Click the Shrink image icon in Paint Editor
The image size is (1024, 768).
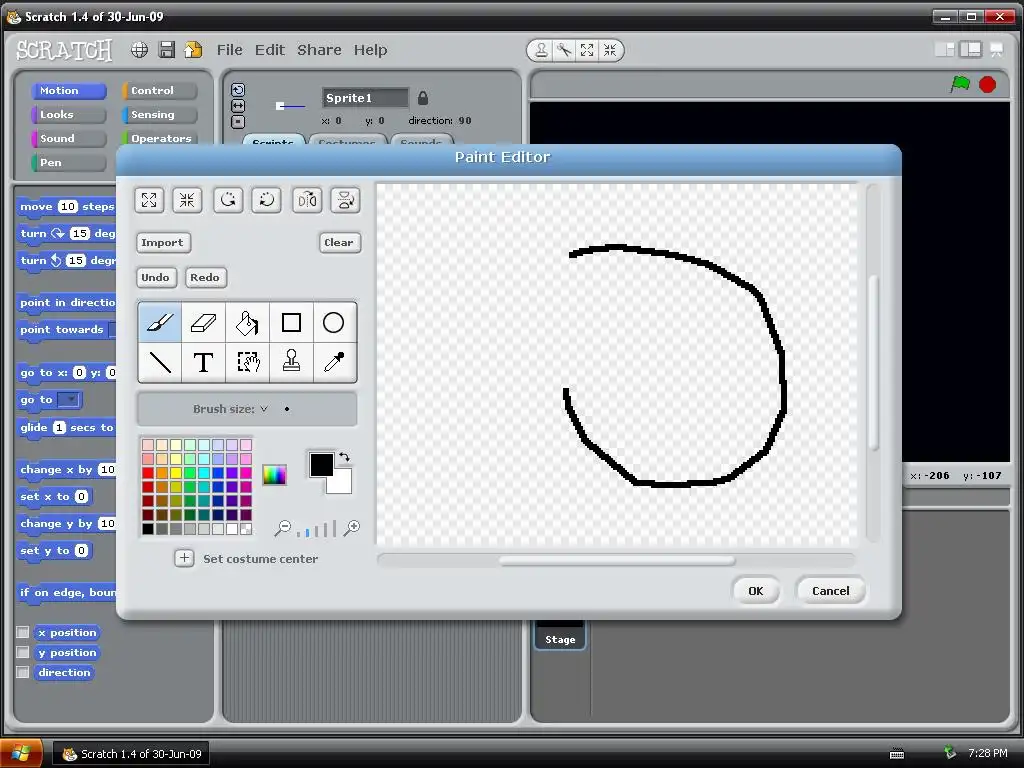187,200
